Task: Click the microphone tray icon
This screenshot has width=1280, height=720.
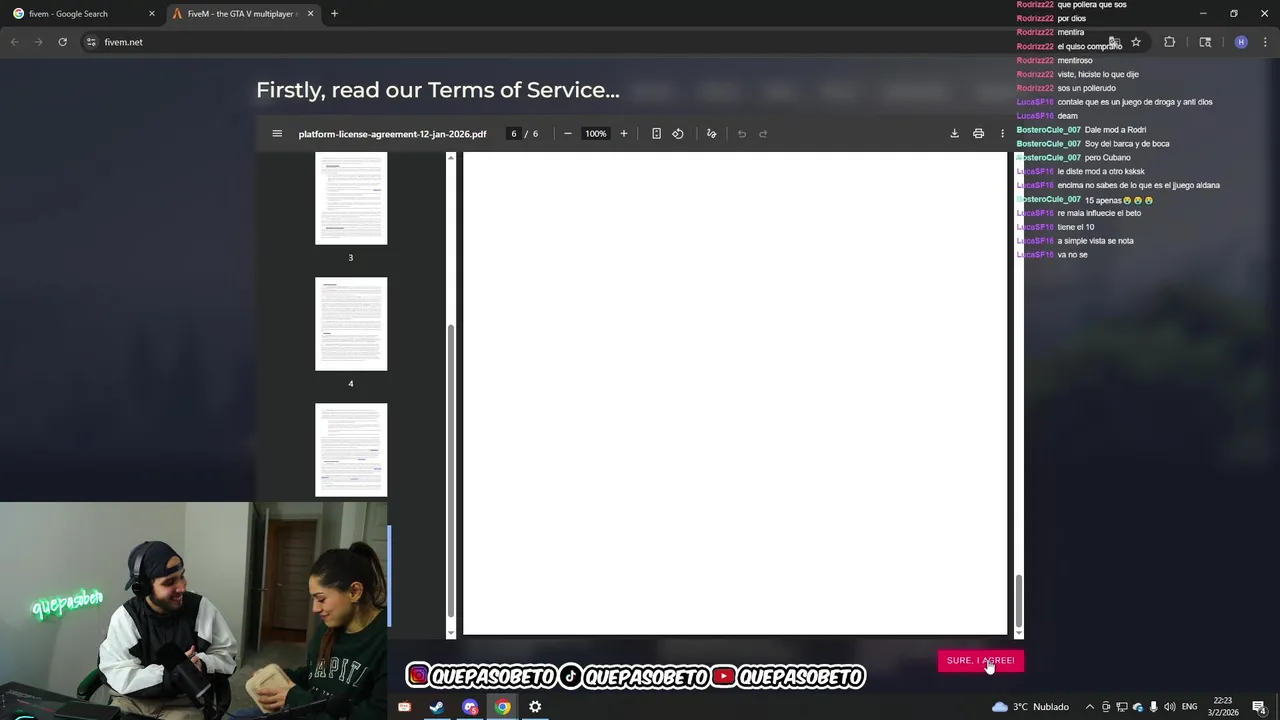Action: (1153, 707)
